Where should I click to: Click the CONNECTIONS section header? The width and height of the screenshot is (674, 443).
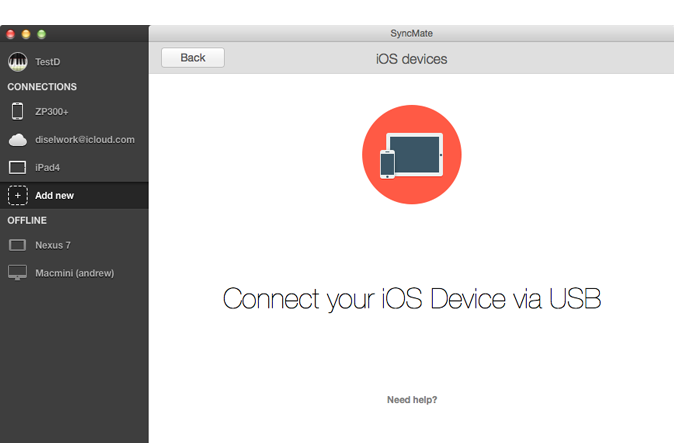pos(42,87)
